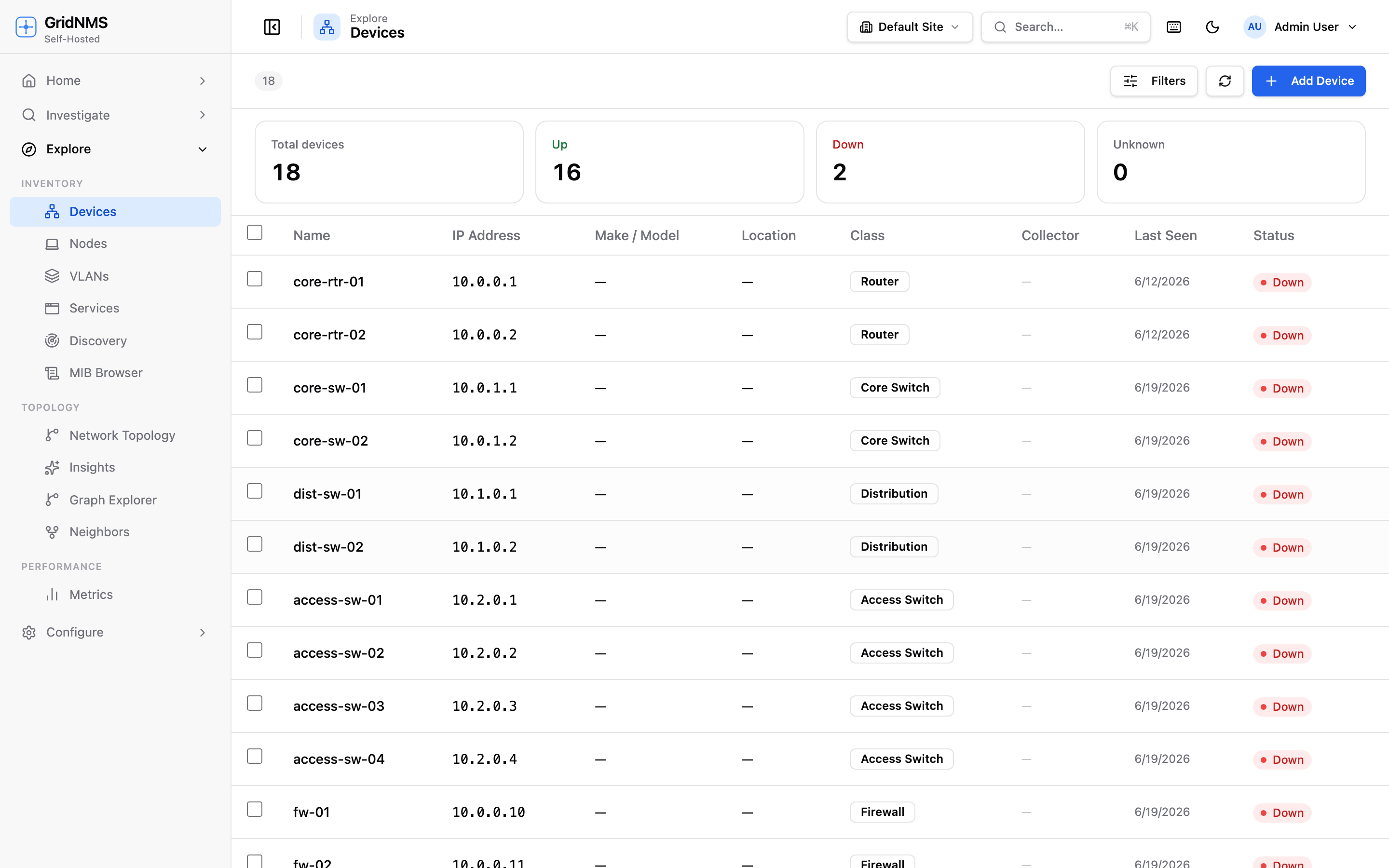The image size is (1389, 868).
Task: Click the Services window icon
Action: 52,308
